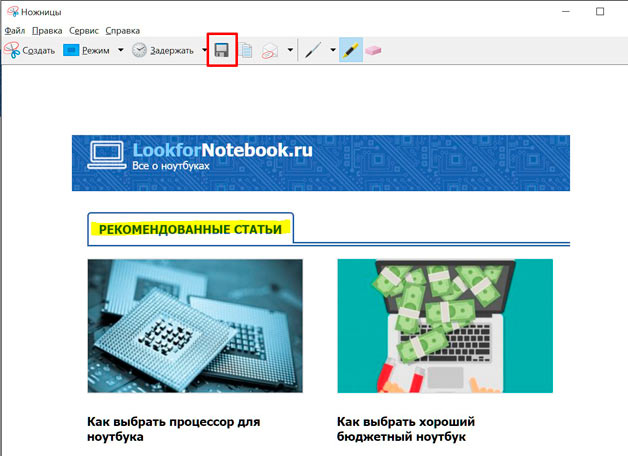Toggle the yellow Highlighter tool
Image resolution: width=628 pixels, height=456 pixels.
[x=351, y=50]
